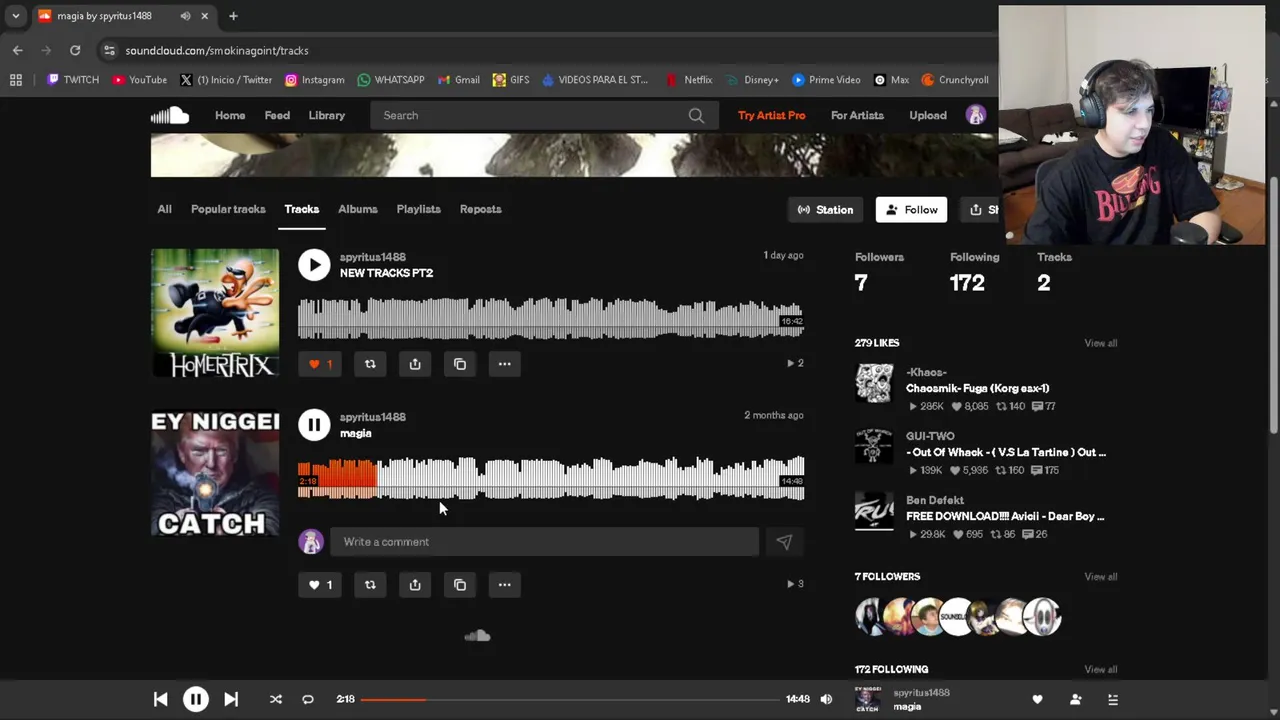Viewport: 1280px width, 720px height.
Task: Switch to the Playlists tab
Action: (x=418, y=209)
